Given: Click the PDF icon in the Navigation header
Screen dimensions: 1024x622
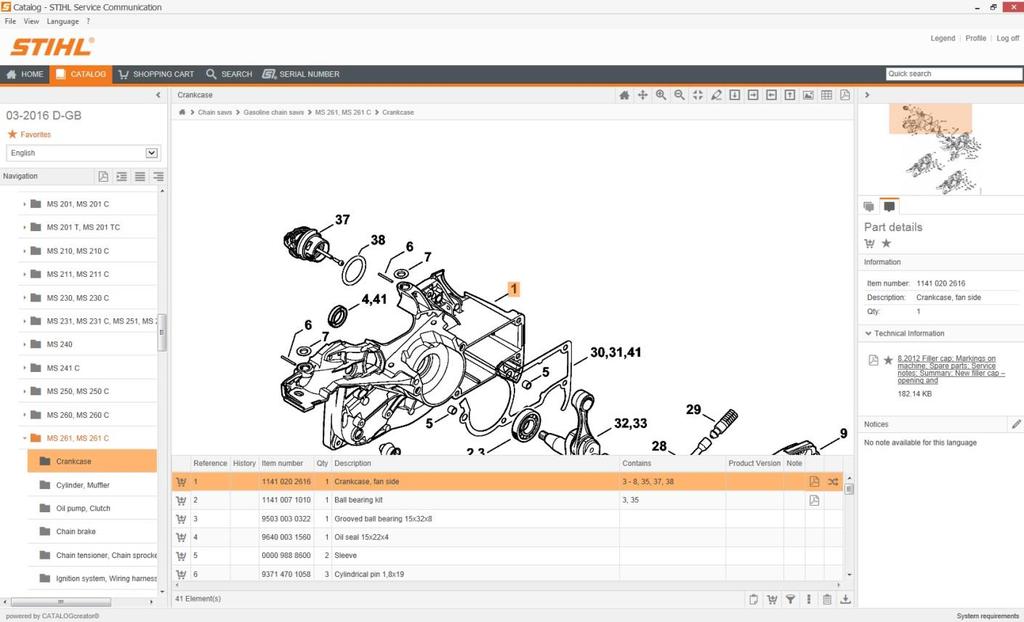Looking at the screenshot, I should pyautogui.click(x=103, y=176).
